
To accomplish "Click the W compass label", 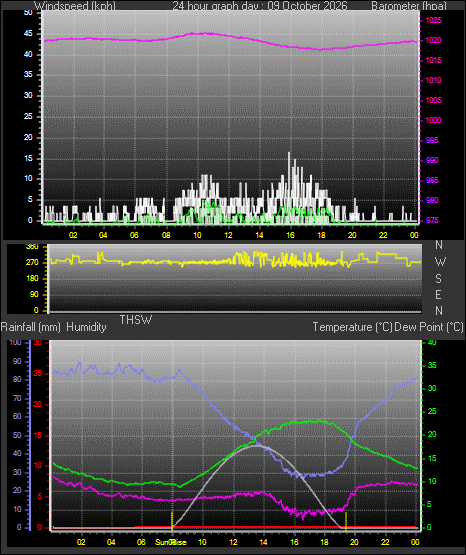I will pos(440,262).
